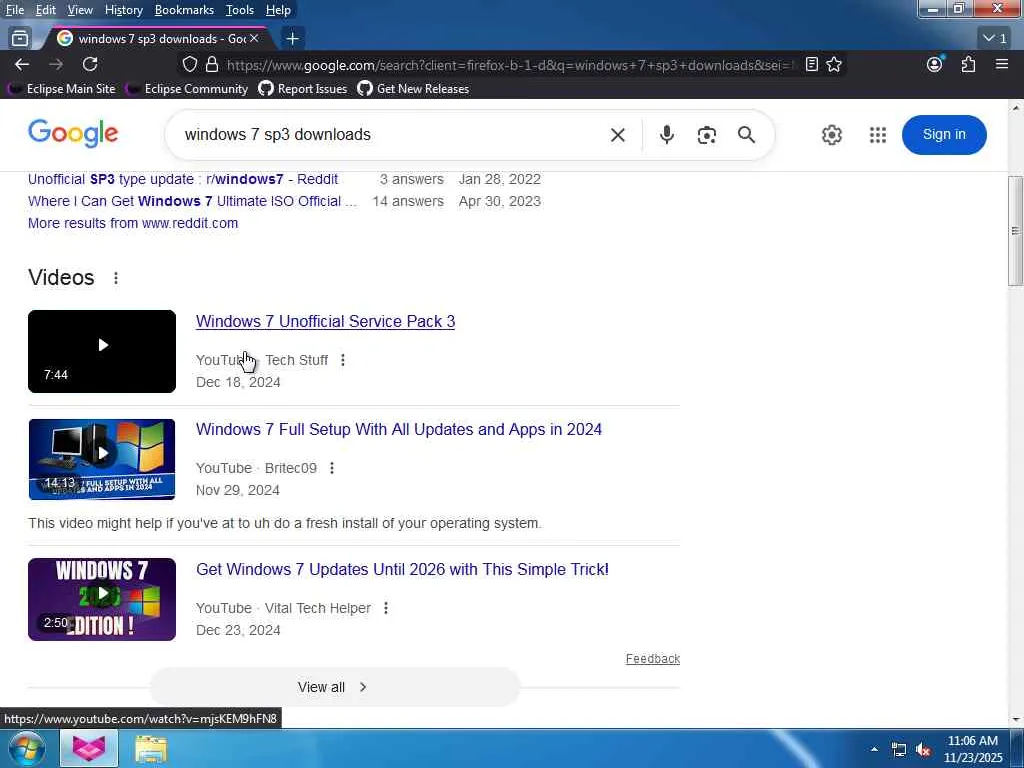
Task: Click the page vertical scrollbar thumb
Action: point(1016,231)
